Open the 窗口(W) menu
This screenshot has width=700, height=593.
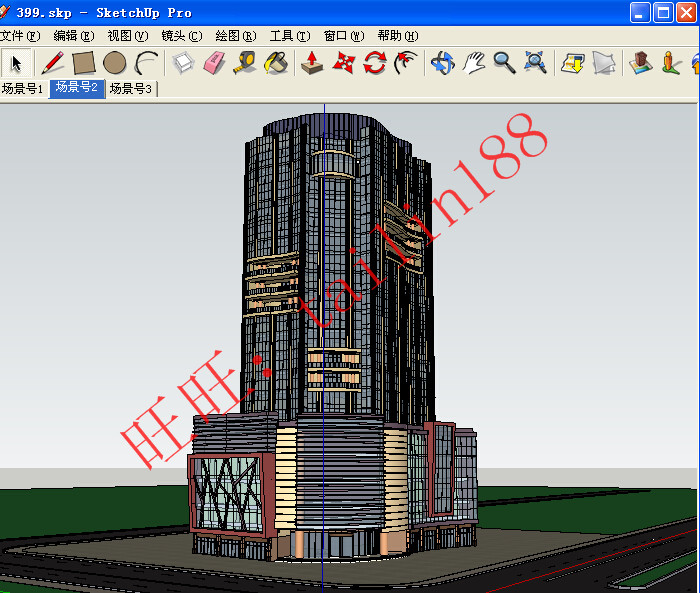[x=344, y=36]
